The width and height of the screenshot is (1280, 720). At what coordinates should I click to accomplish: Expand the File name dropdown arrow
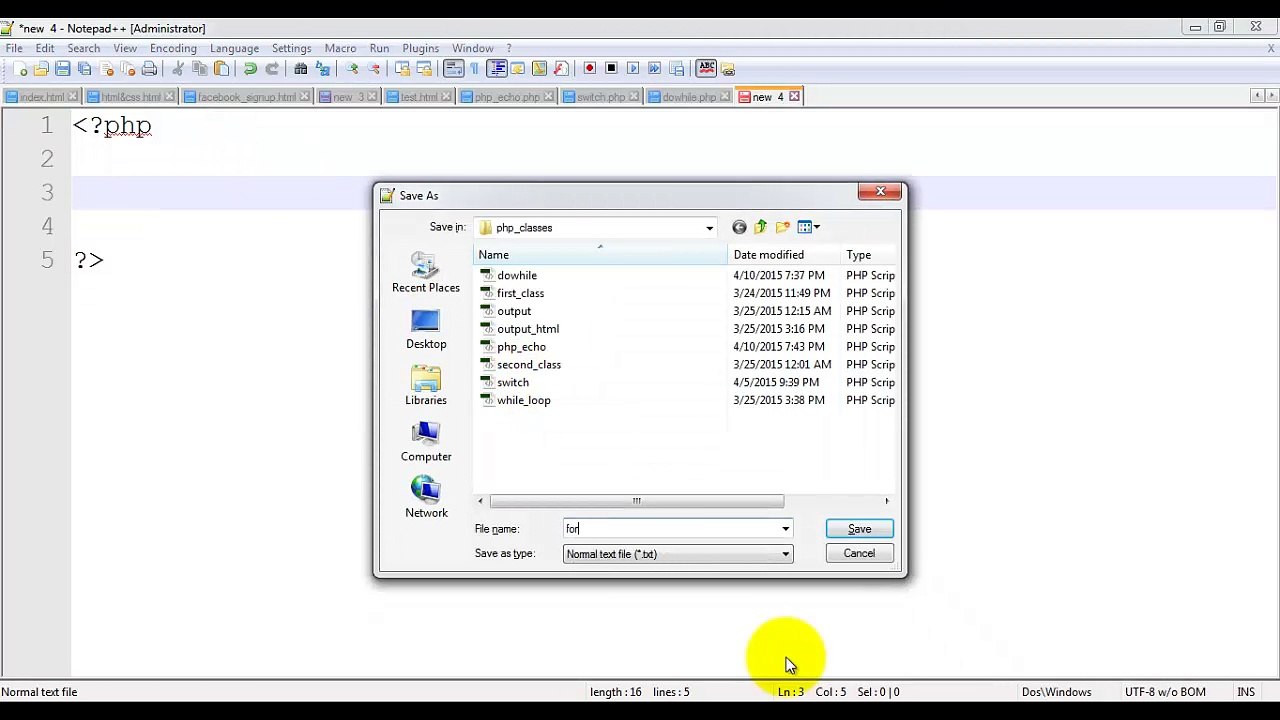pyautogui.click(x=785, y=529)
